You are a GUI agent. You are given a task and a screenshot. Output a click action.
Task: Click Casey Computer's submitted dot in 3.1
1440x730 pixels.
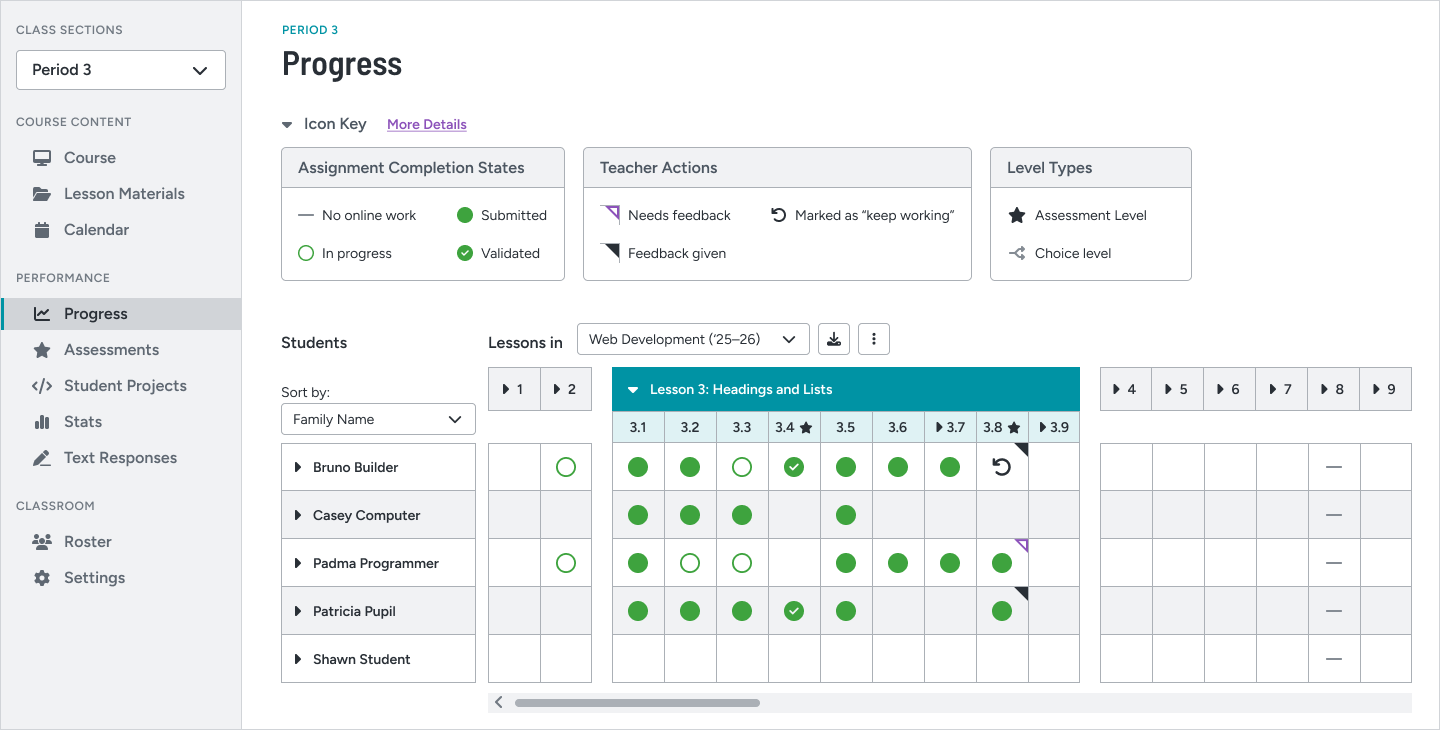[638, 515]
